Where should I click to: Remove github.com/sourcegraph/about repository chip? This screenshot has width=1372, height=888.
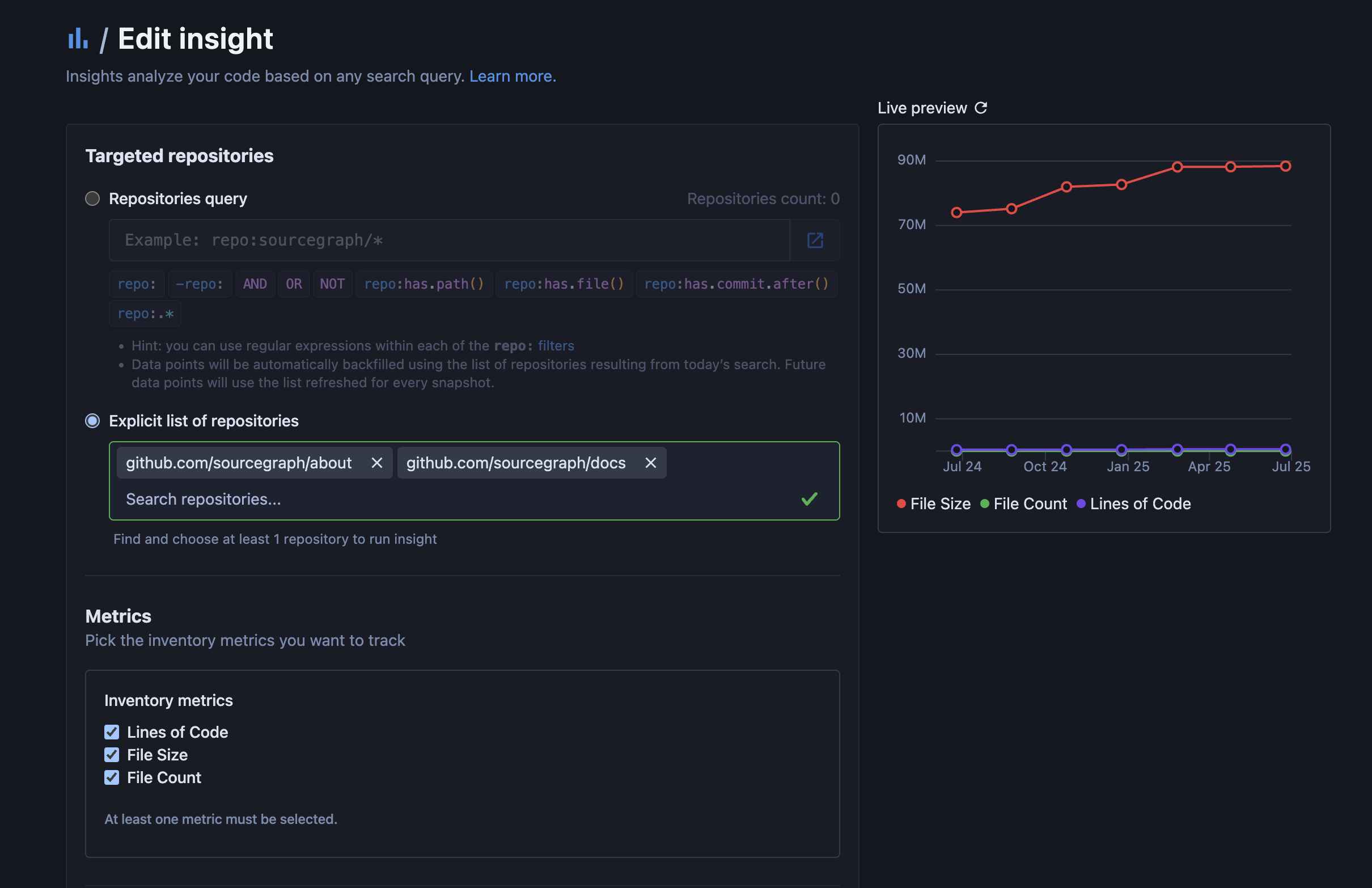click(376, 463)
